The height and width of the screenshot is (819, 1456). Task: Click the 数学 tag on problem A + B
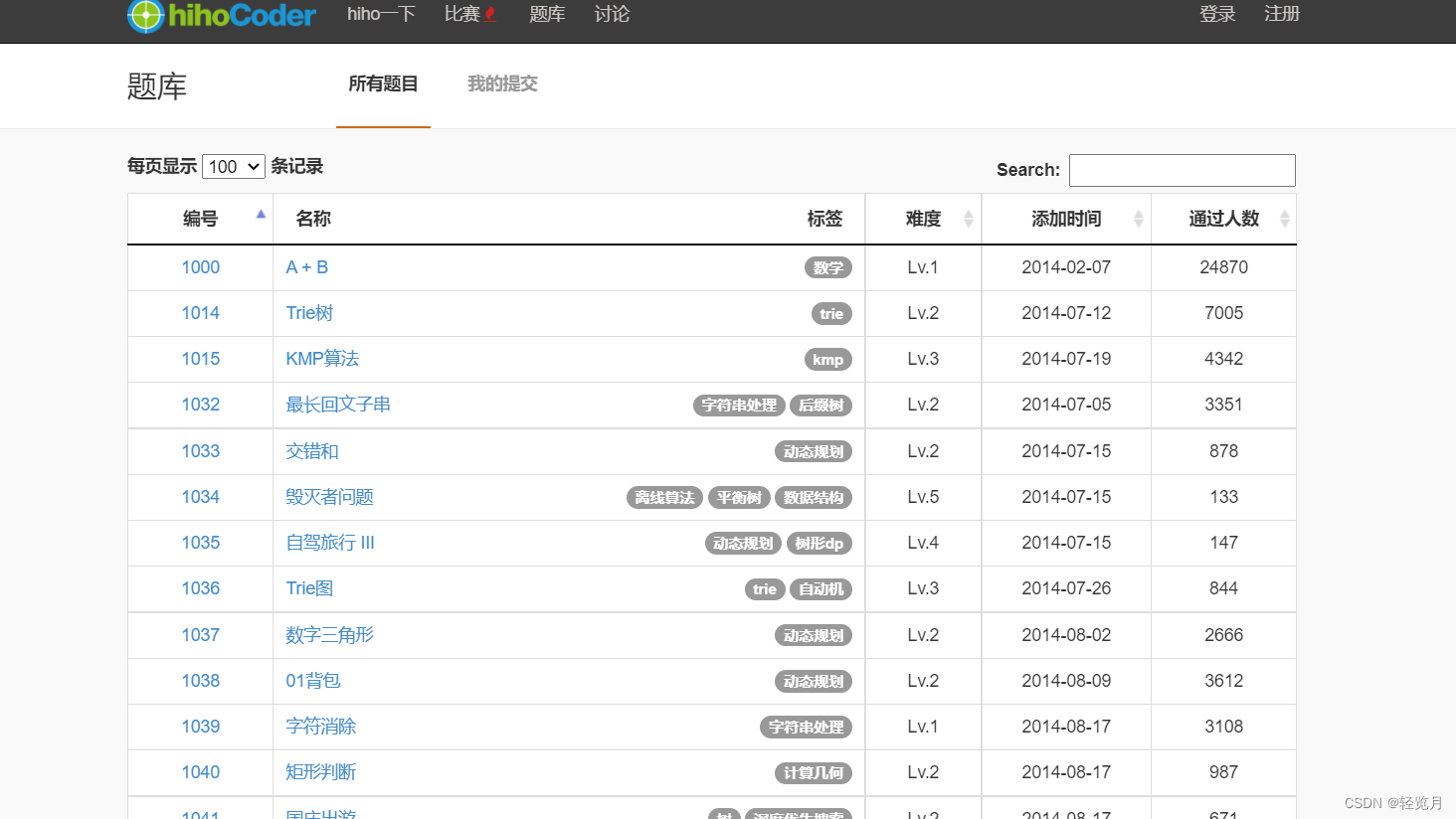point(827,267)
